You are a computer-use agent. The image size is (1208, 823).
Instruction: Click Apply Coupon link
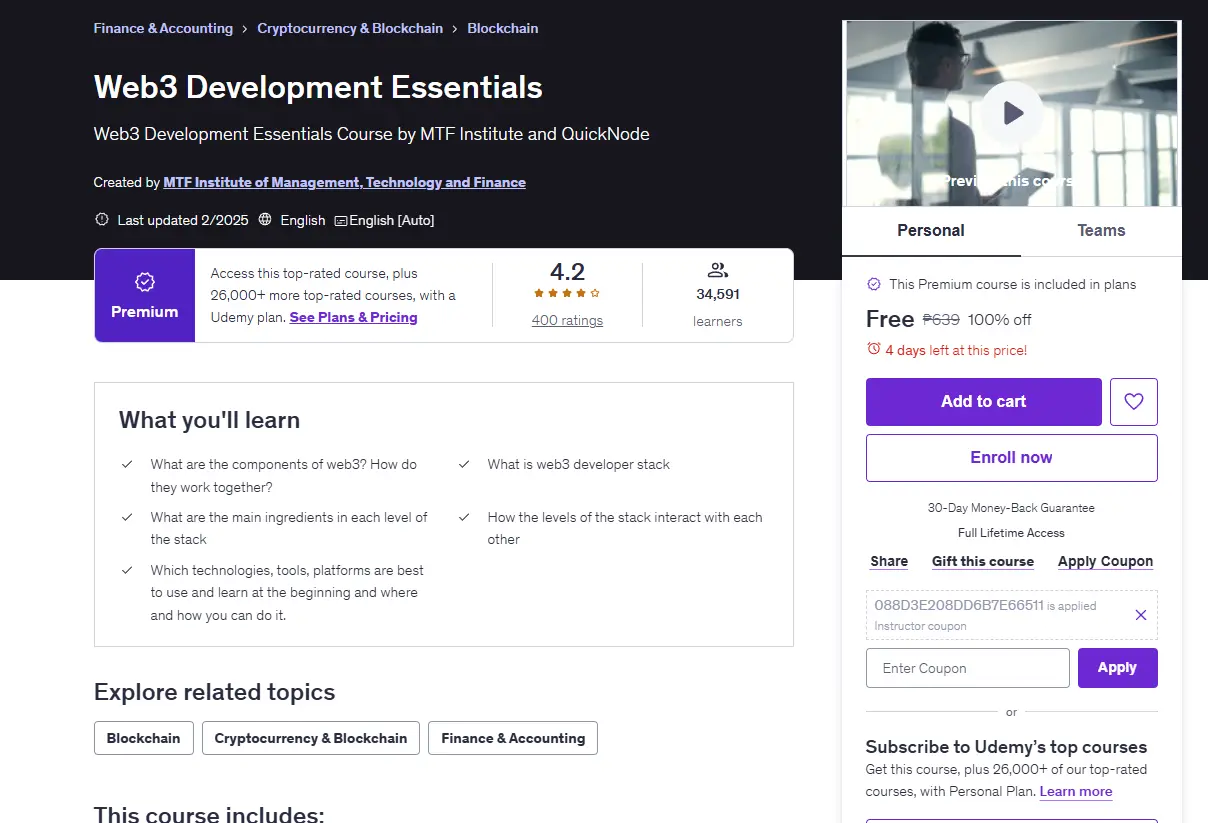(1106, 561)
